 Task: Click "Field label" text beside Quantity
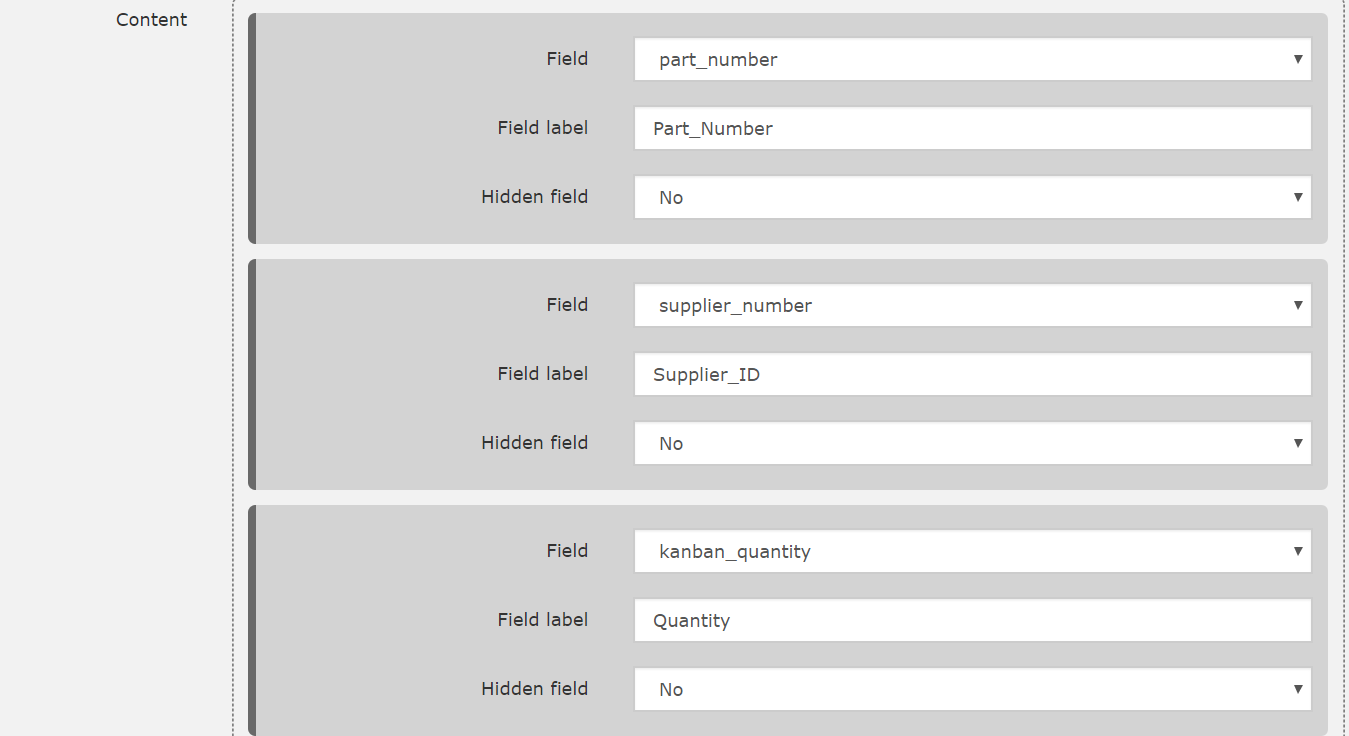click(542, 620)
